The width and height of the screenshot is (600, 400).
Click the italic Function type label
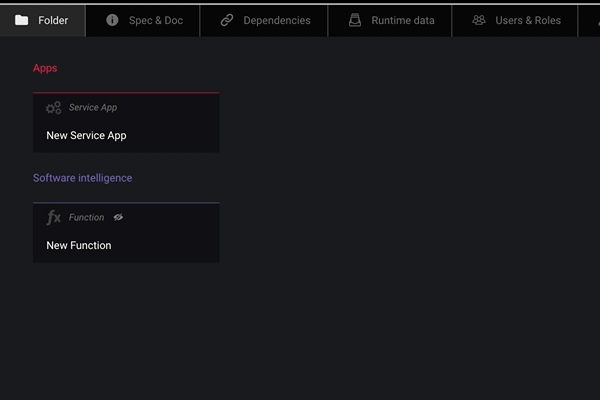[86, 218]
